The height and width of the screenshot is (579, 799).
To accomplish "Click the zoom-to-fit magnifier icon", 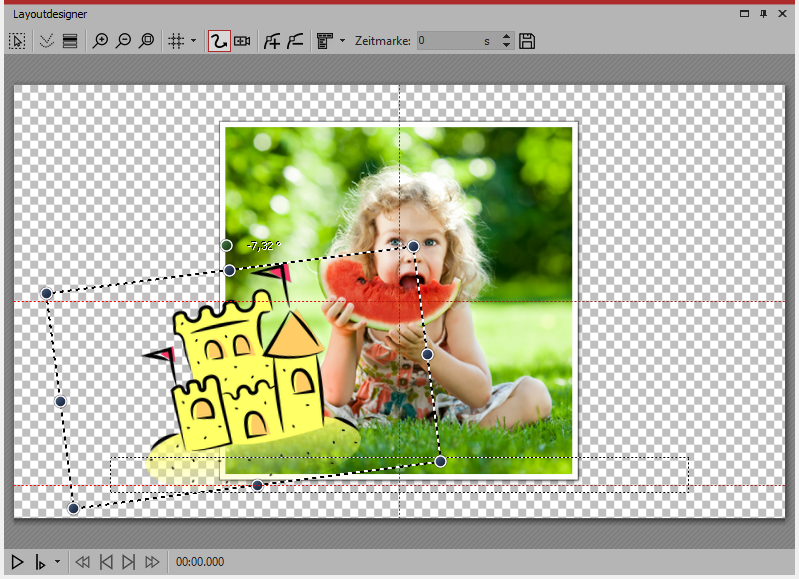I will pyautogui.click(x=147, y=41).
